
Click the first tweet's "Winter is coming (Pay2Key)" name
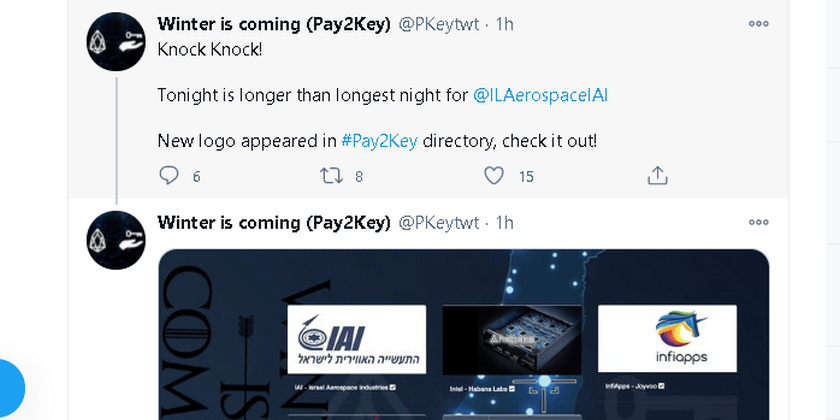tap(274, 24)
